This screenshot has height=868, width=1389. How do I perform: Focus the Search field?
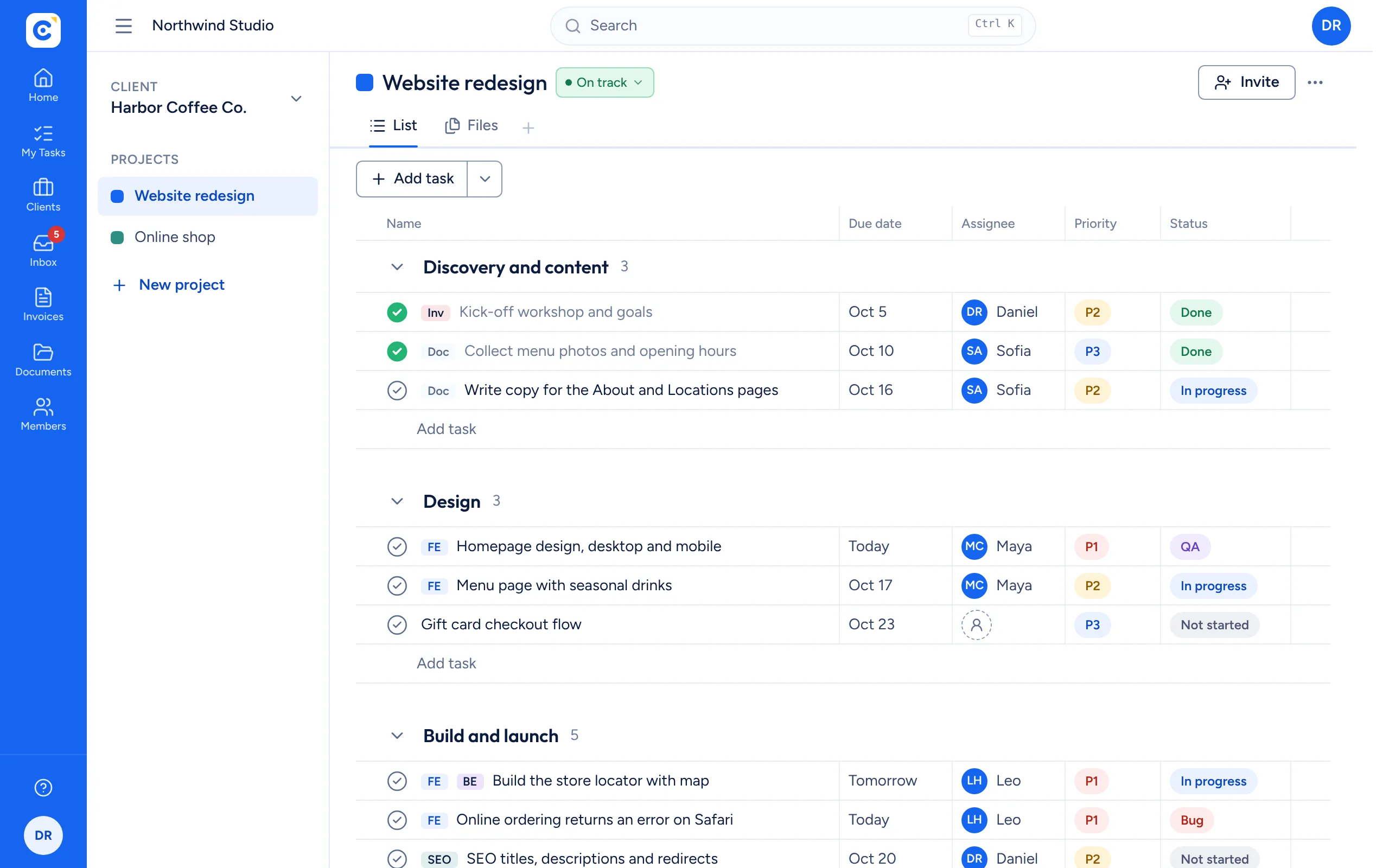click(x=793, y=26)
